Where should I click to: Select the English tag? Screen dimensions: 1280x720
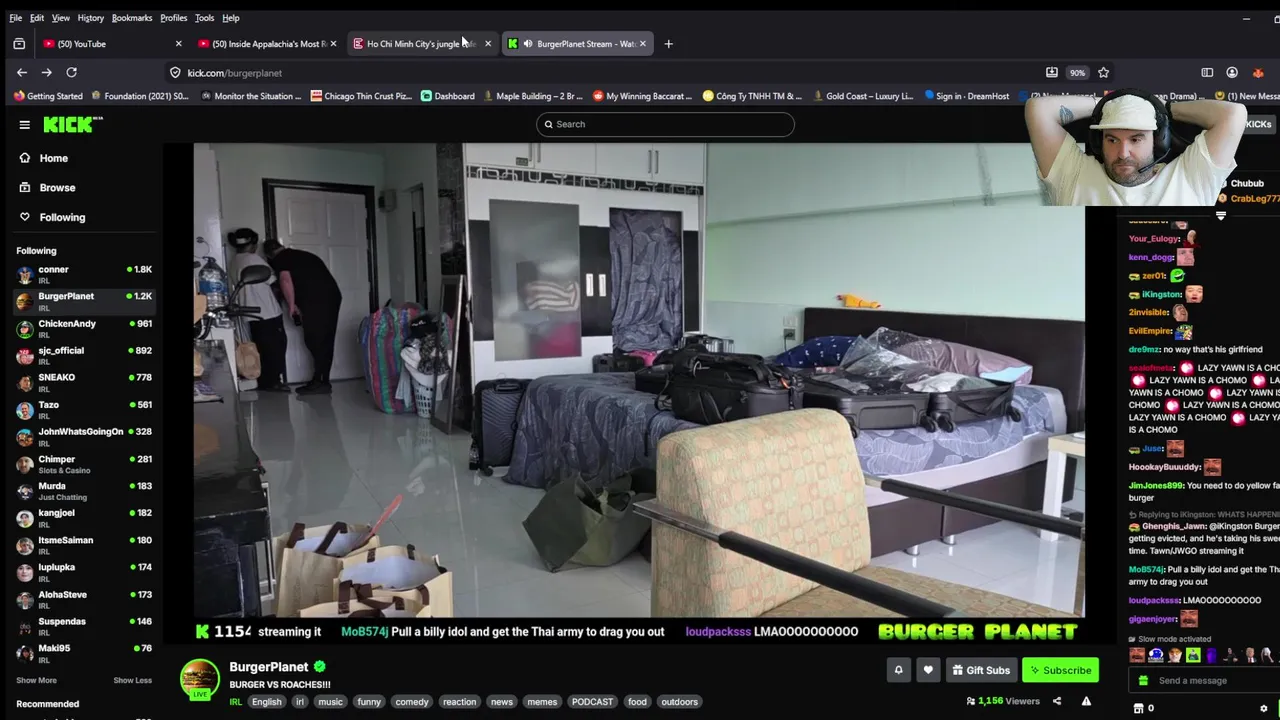pos(266,702)
